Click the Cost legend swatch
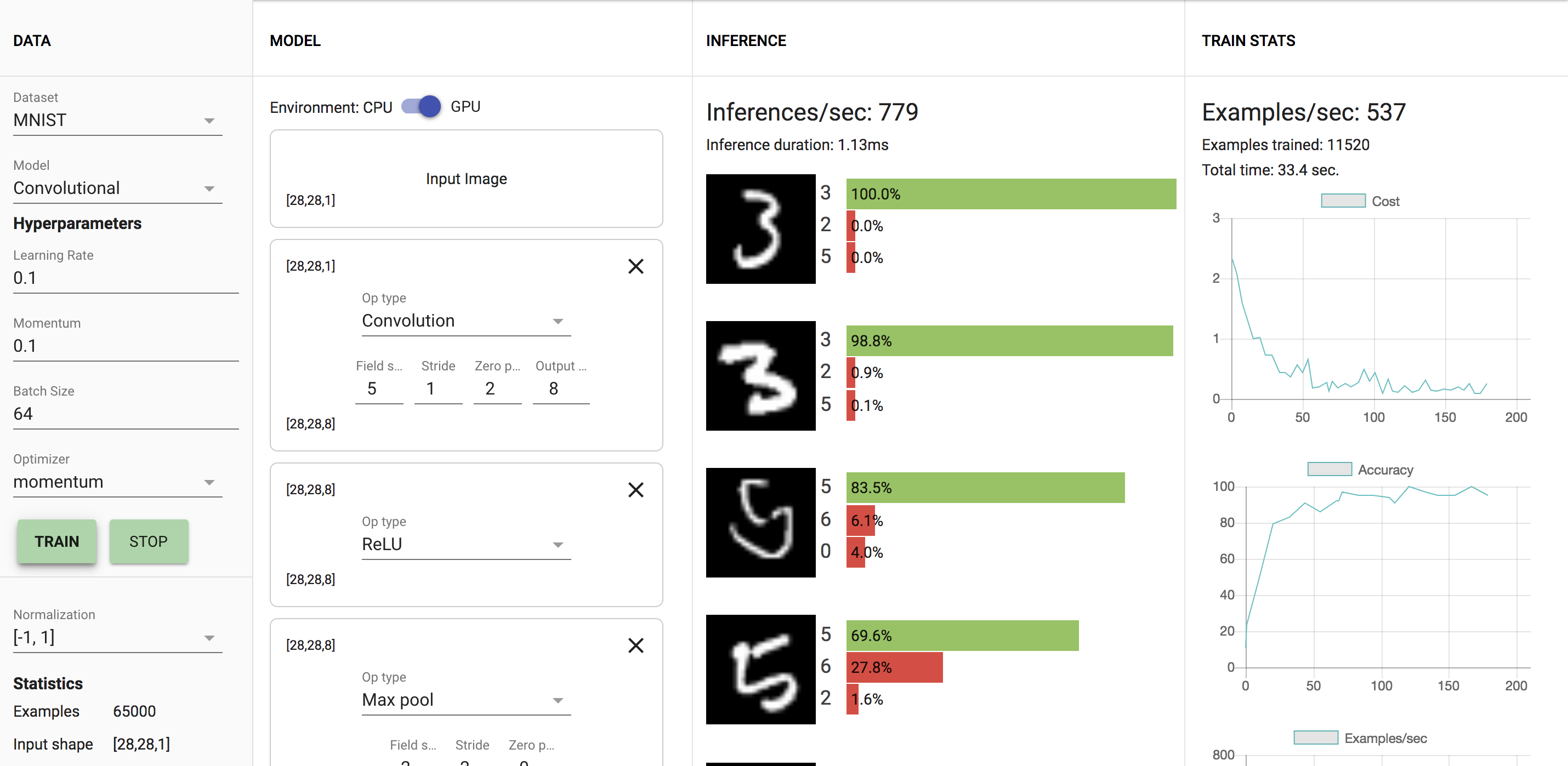 (1343, 201)
